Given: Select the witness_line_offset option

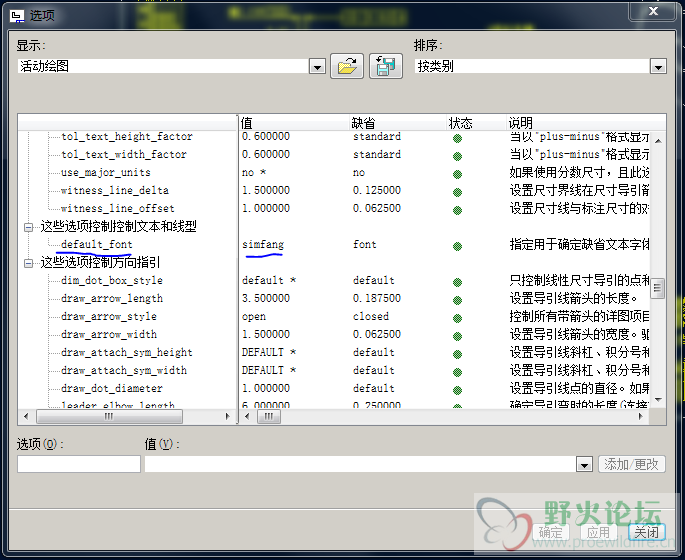Looking at the screenshot, I should 118,208.
